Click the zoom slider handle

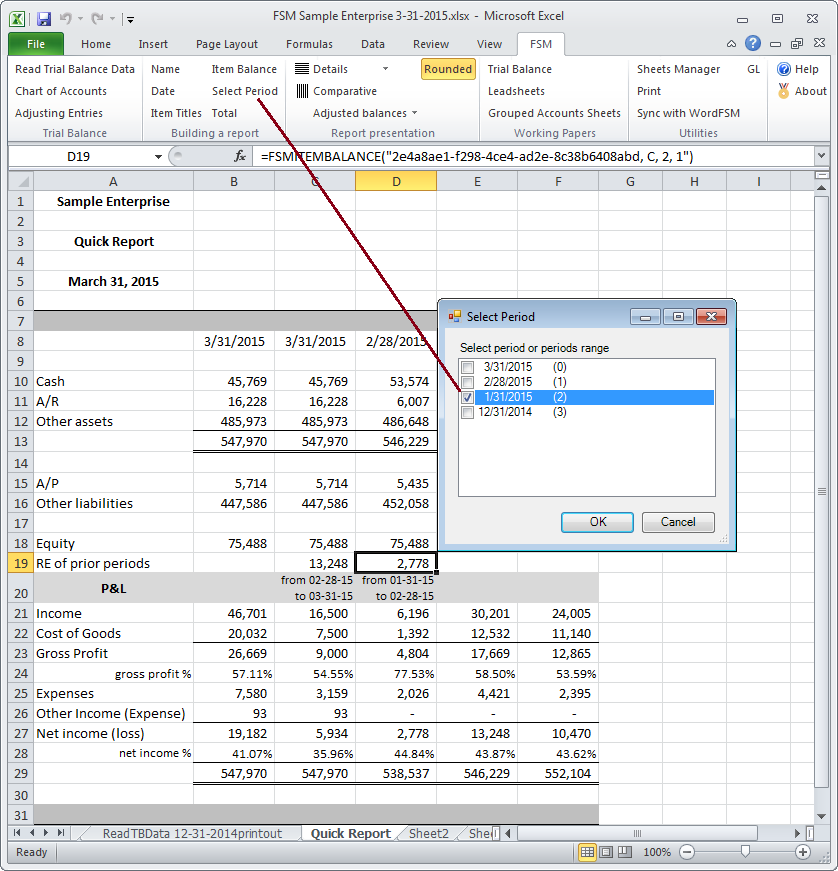coord(745,852)
